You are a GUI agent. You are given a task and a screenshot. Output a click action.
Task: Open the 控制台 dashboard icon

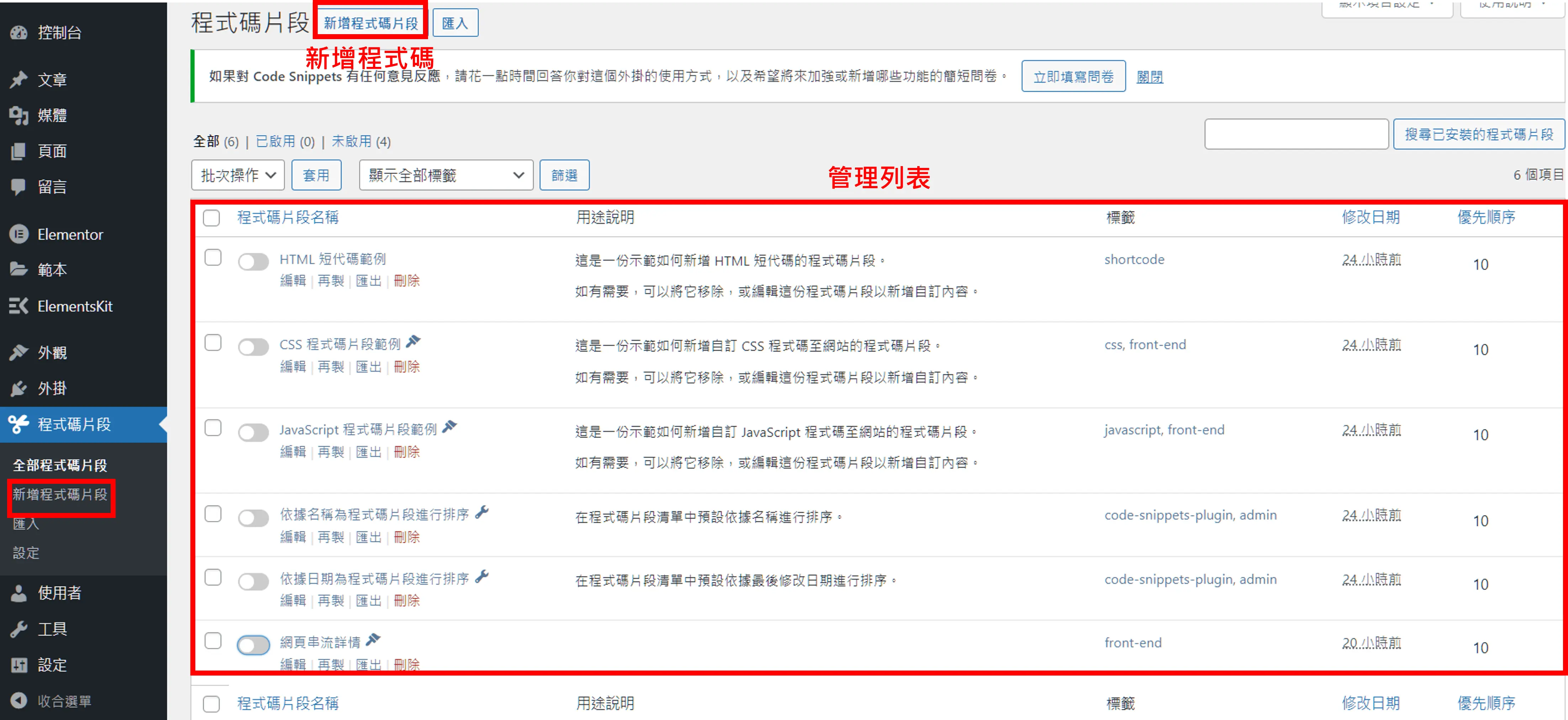click(18, 33)
